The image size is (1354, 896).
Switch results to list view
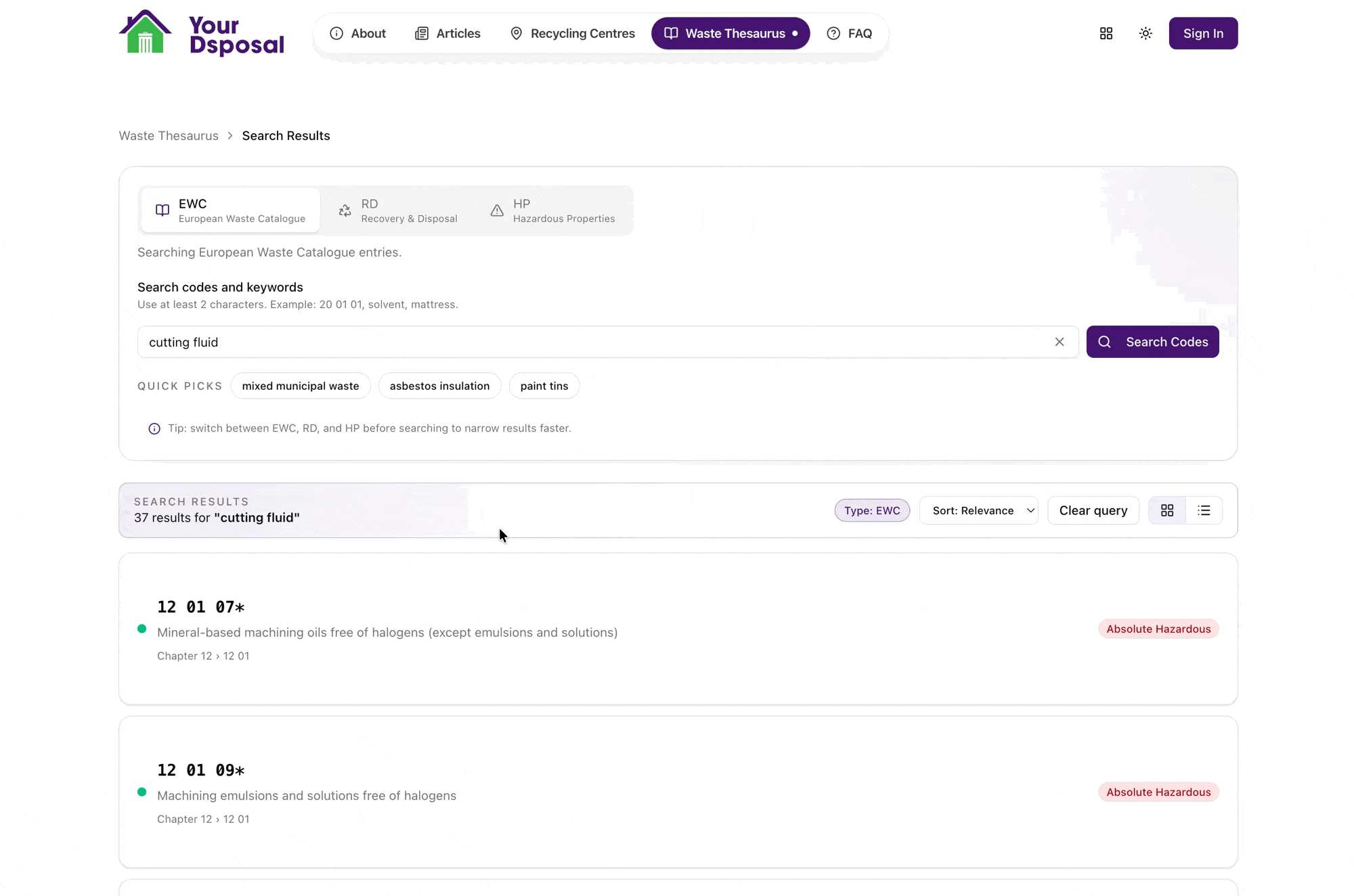coord(1204,510)
